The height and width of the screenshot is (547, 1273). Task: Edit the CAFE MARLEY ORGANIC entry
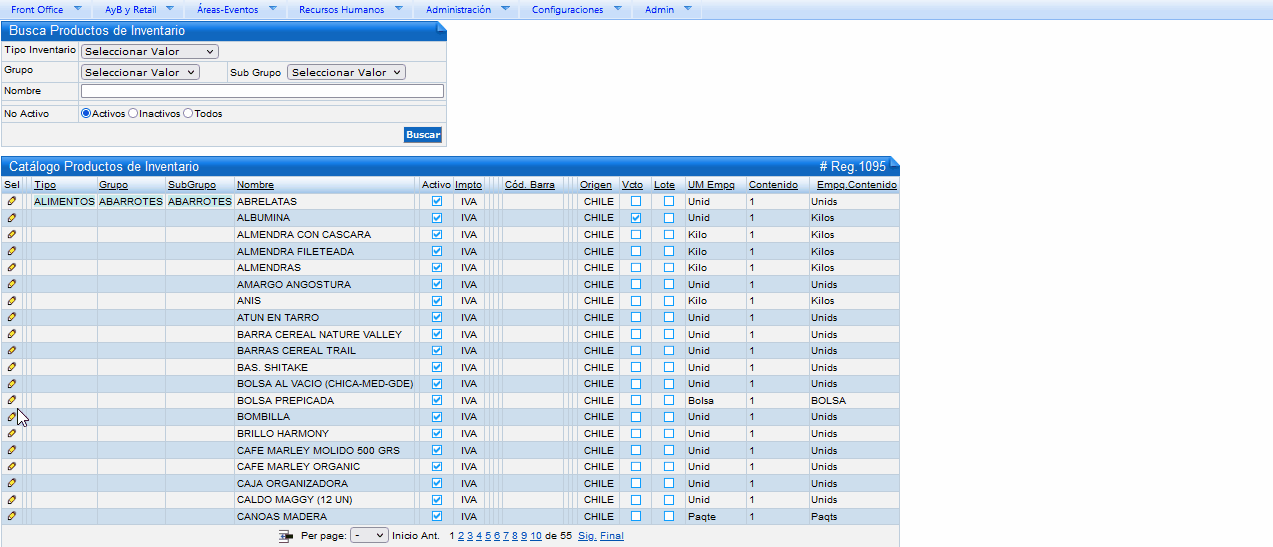(x=12, y=466)
